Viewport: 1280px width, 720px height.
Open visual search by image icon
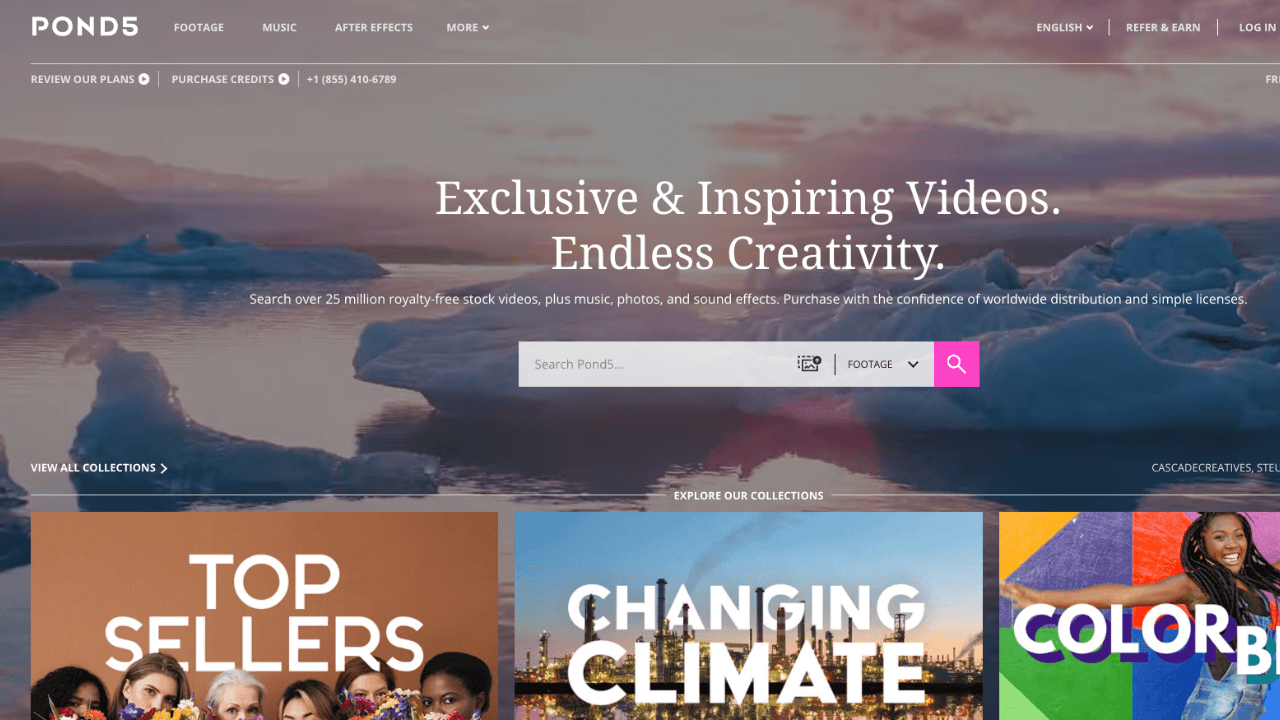(x=809, y=364)
